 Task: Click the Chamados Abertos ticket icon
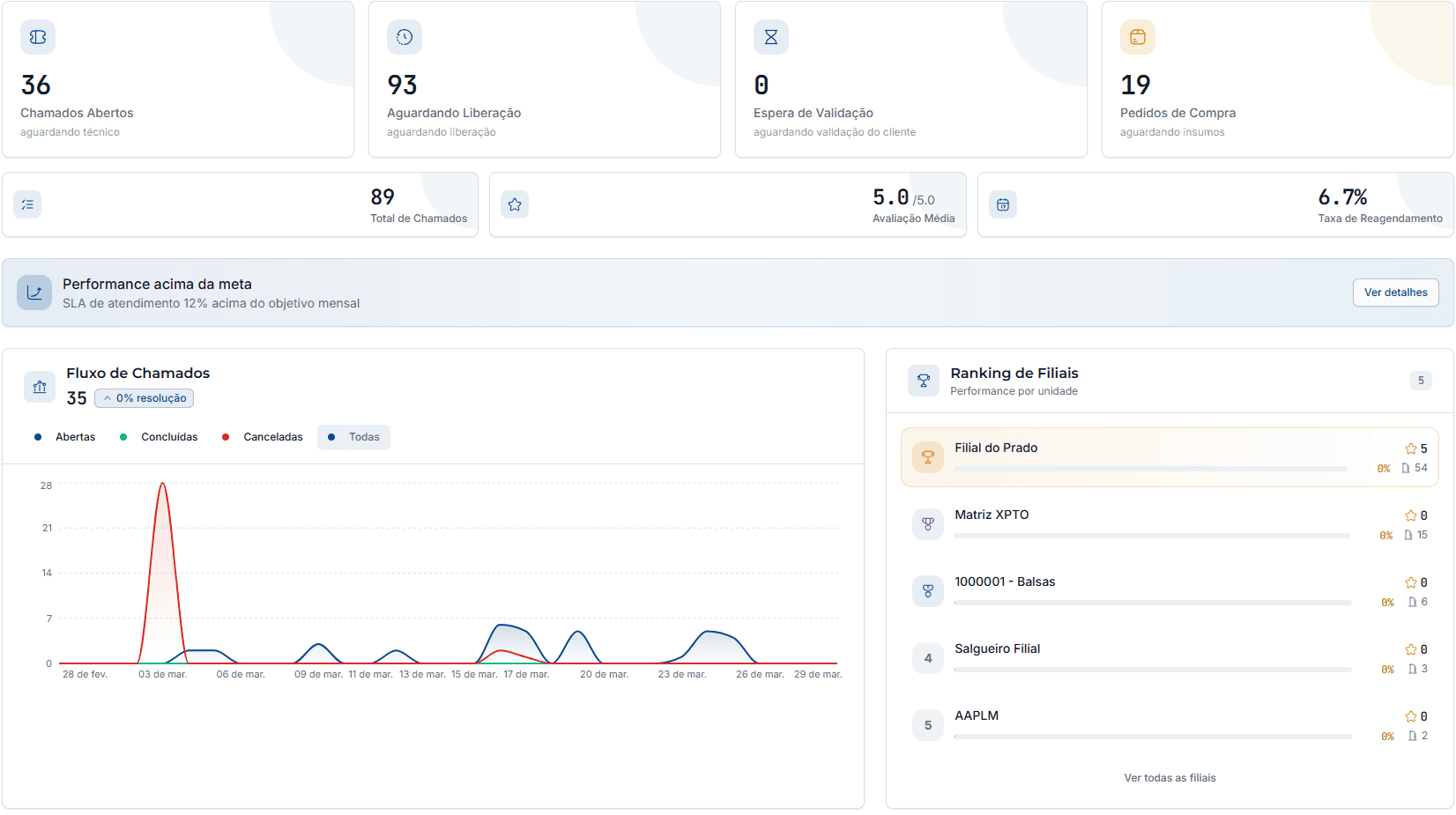tap(37, 37)
